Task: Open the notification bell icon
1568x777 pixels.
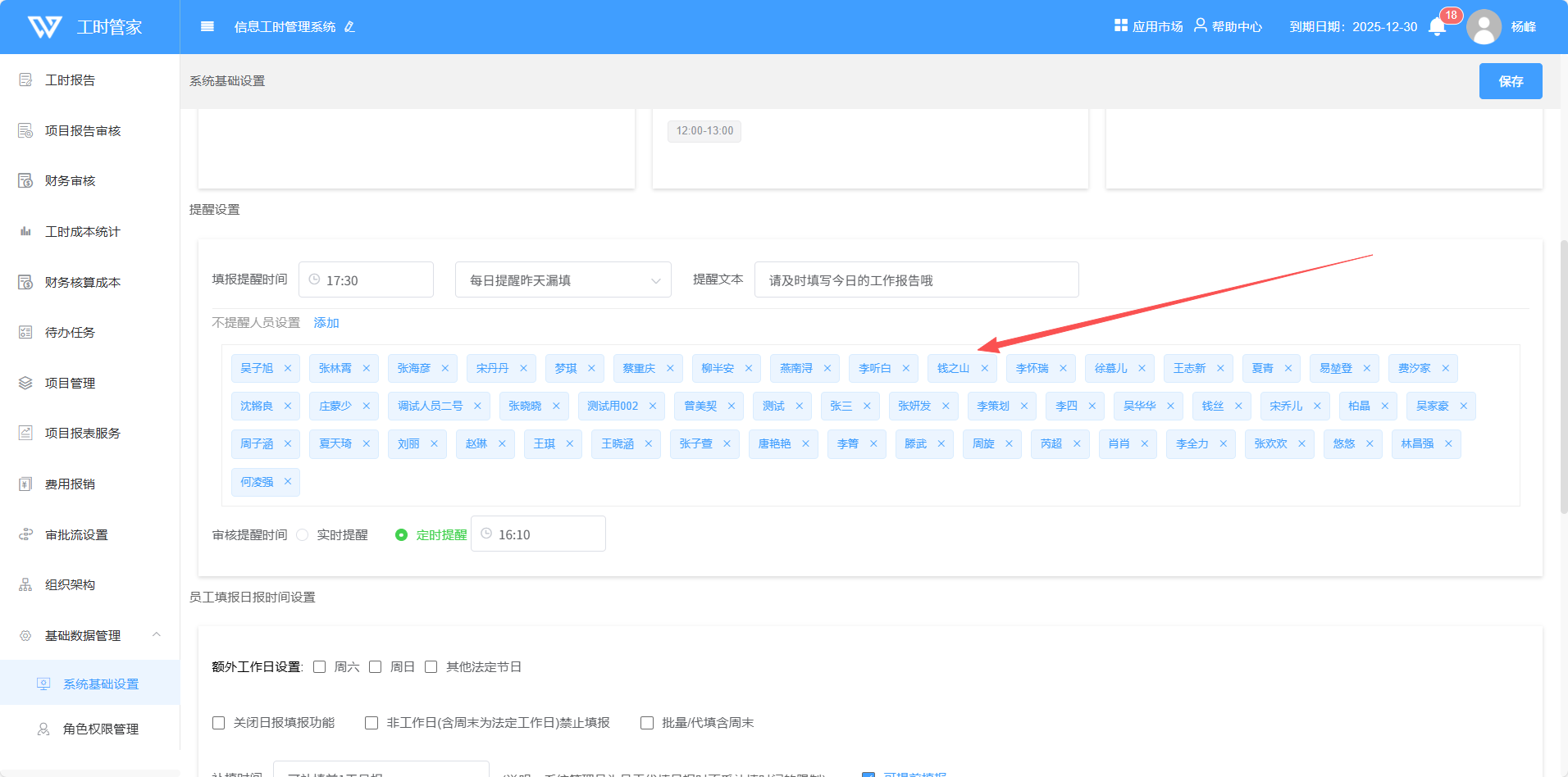Action: click(1437, 27)
